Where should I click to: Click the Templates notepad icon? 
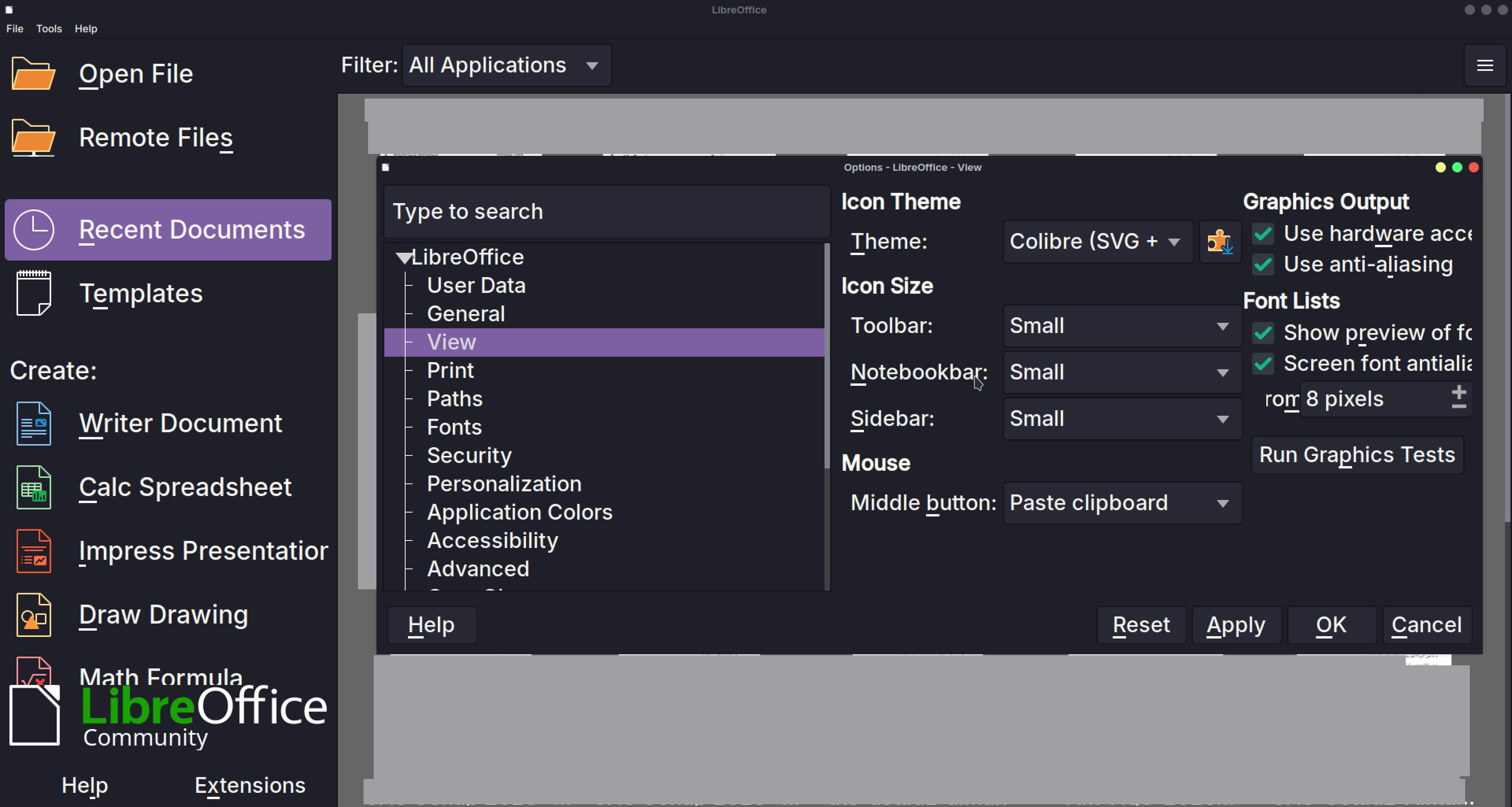(33, 293)
